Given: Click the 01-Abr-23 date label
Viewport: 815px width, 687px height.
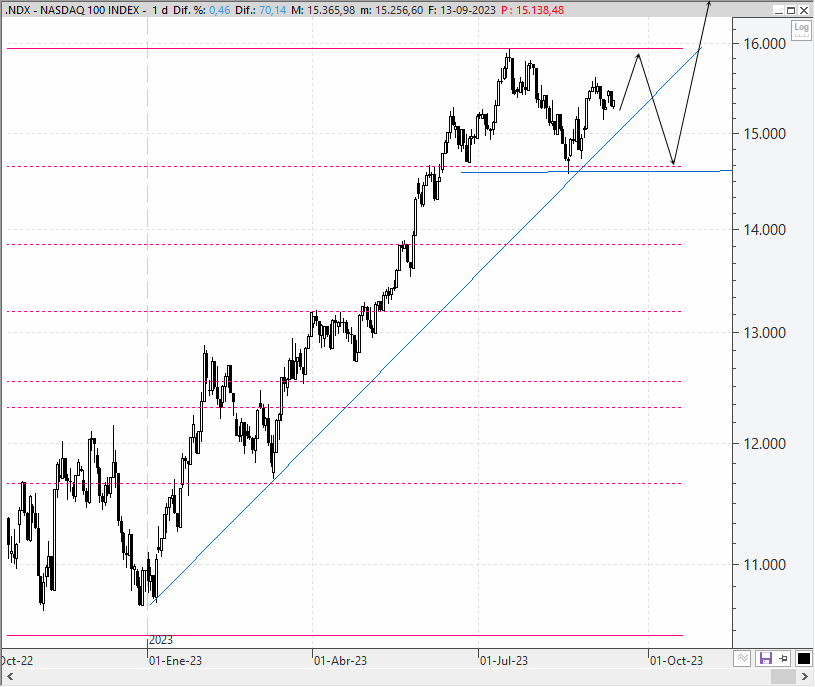Looking at the screenshot, I should pos(340,661).
